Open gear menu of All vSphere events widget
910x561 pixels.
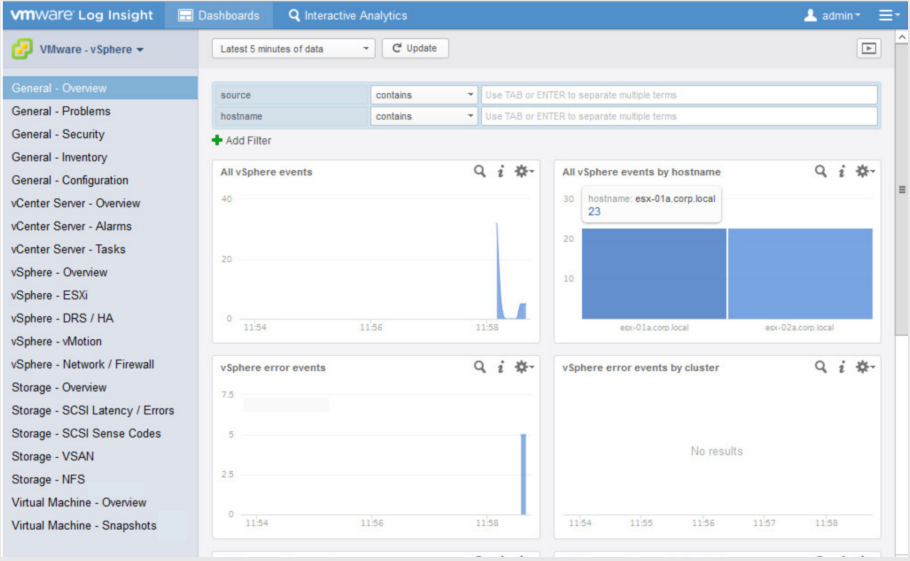coord(523,171)
